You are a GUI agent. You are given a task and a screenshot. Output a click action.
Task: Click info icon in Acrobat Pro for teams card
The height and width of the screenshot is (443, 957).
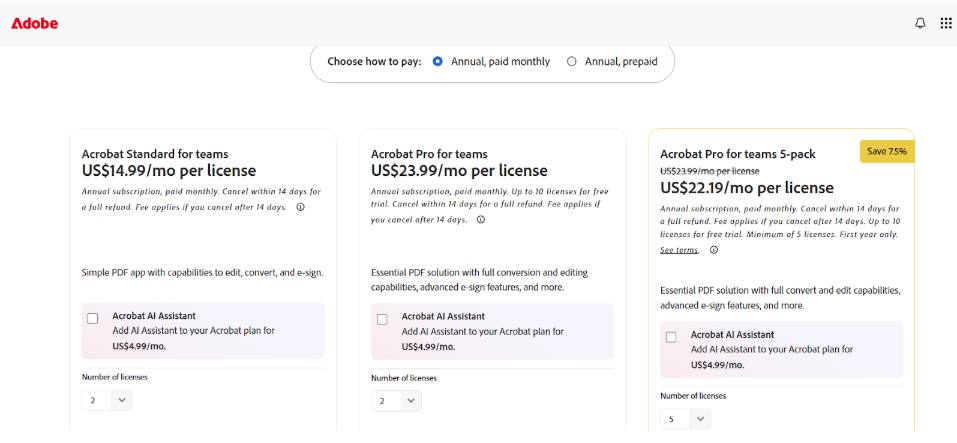(481, 220)
